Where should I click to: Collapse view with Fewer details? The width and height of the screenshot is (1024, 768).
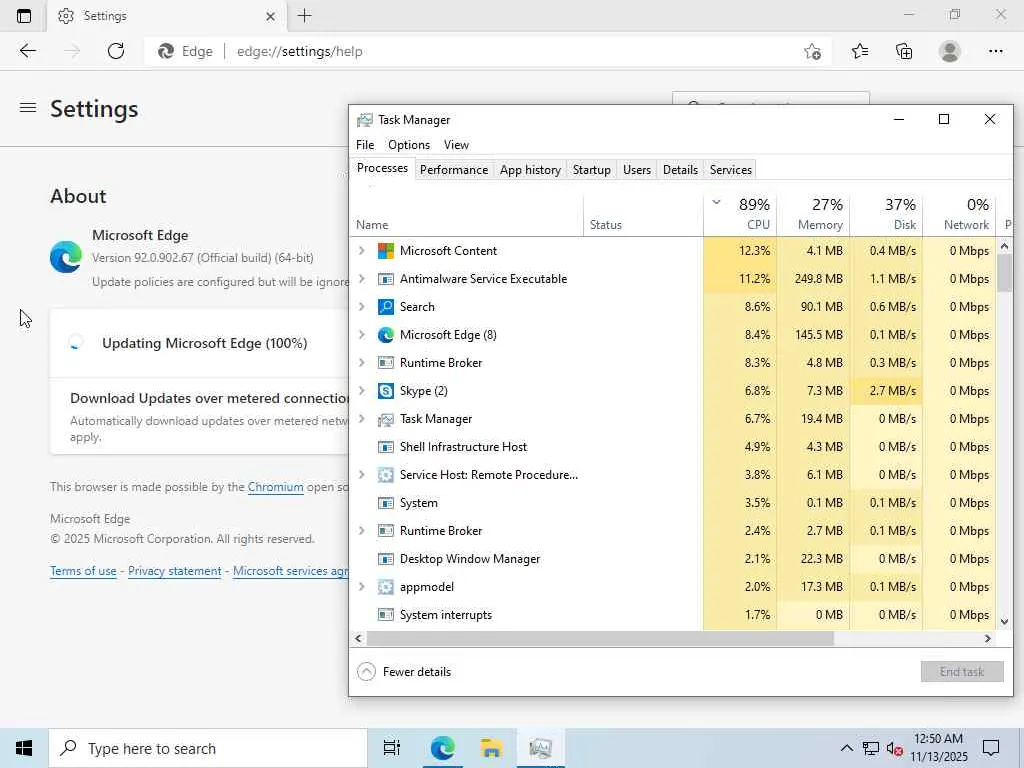point(404,672)
